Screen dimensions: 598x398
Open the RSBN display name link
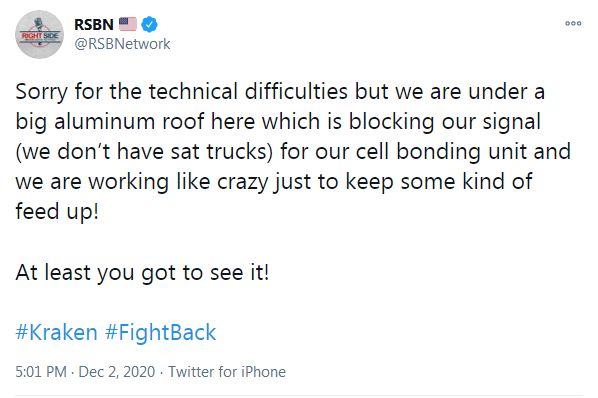coord(94,24)
